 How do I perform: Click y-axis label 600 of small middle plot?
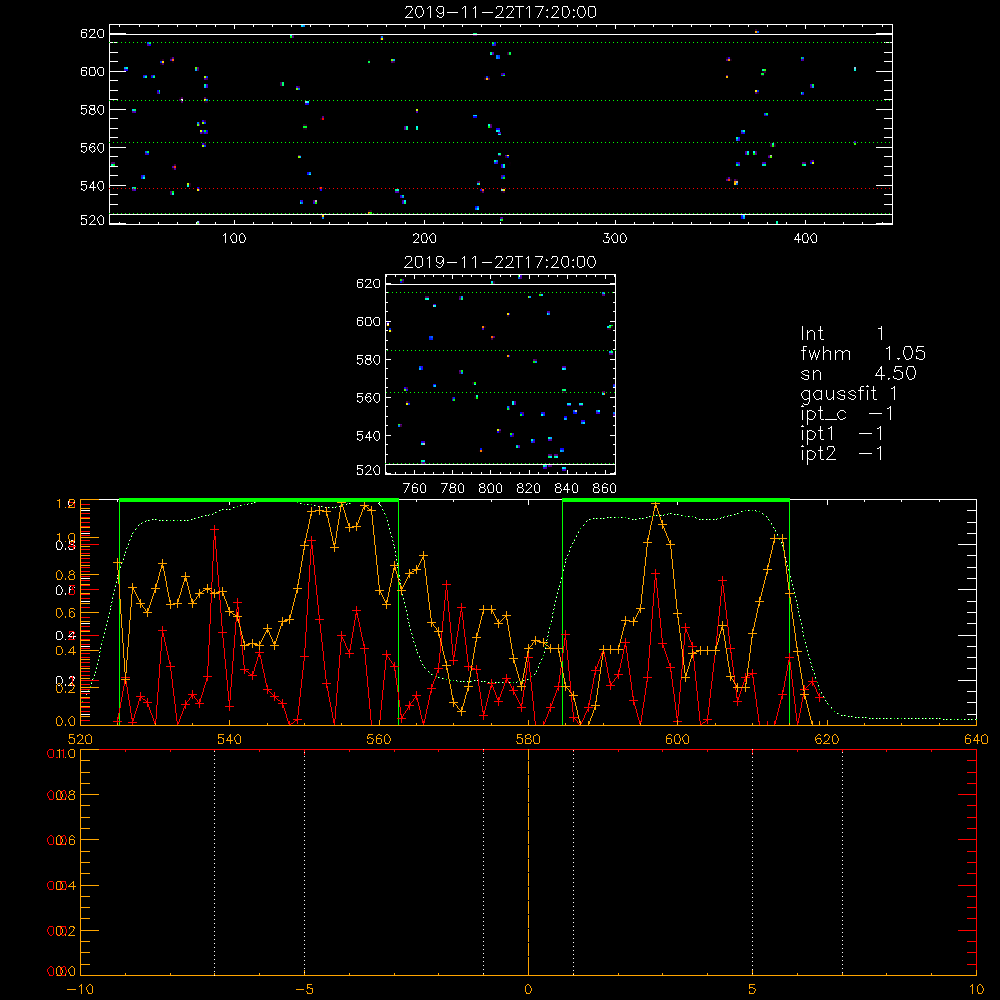369,321
